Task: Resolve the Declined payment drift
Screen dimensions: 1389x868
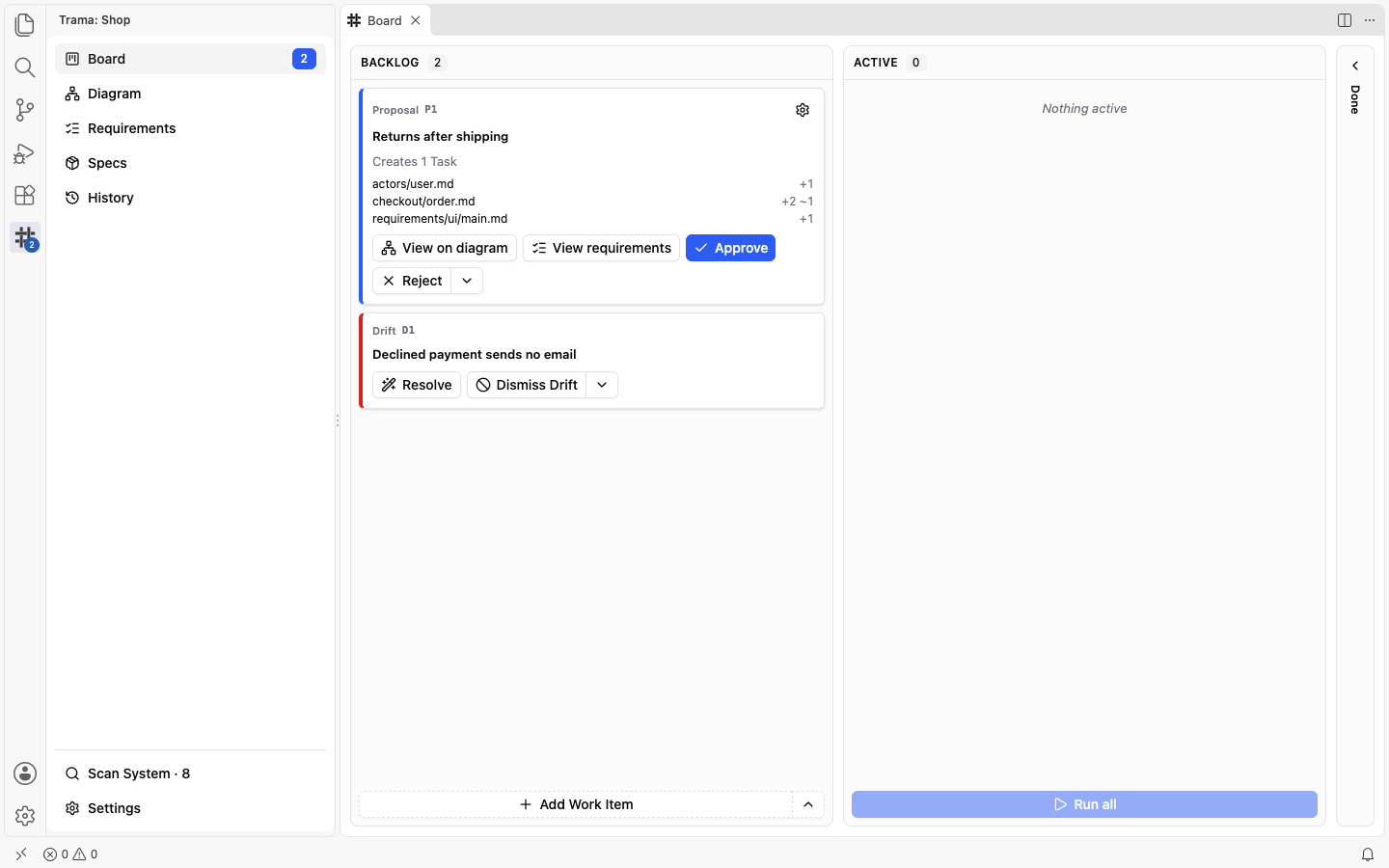Action: [x=417, y=385]
